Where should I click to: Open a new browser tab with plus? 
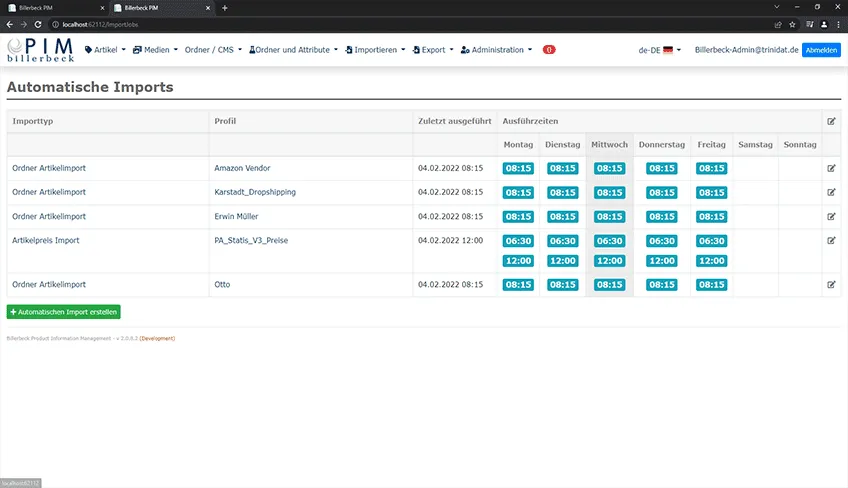(x=224, y=8)
